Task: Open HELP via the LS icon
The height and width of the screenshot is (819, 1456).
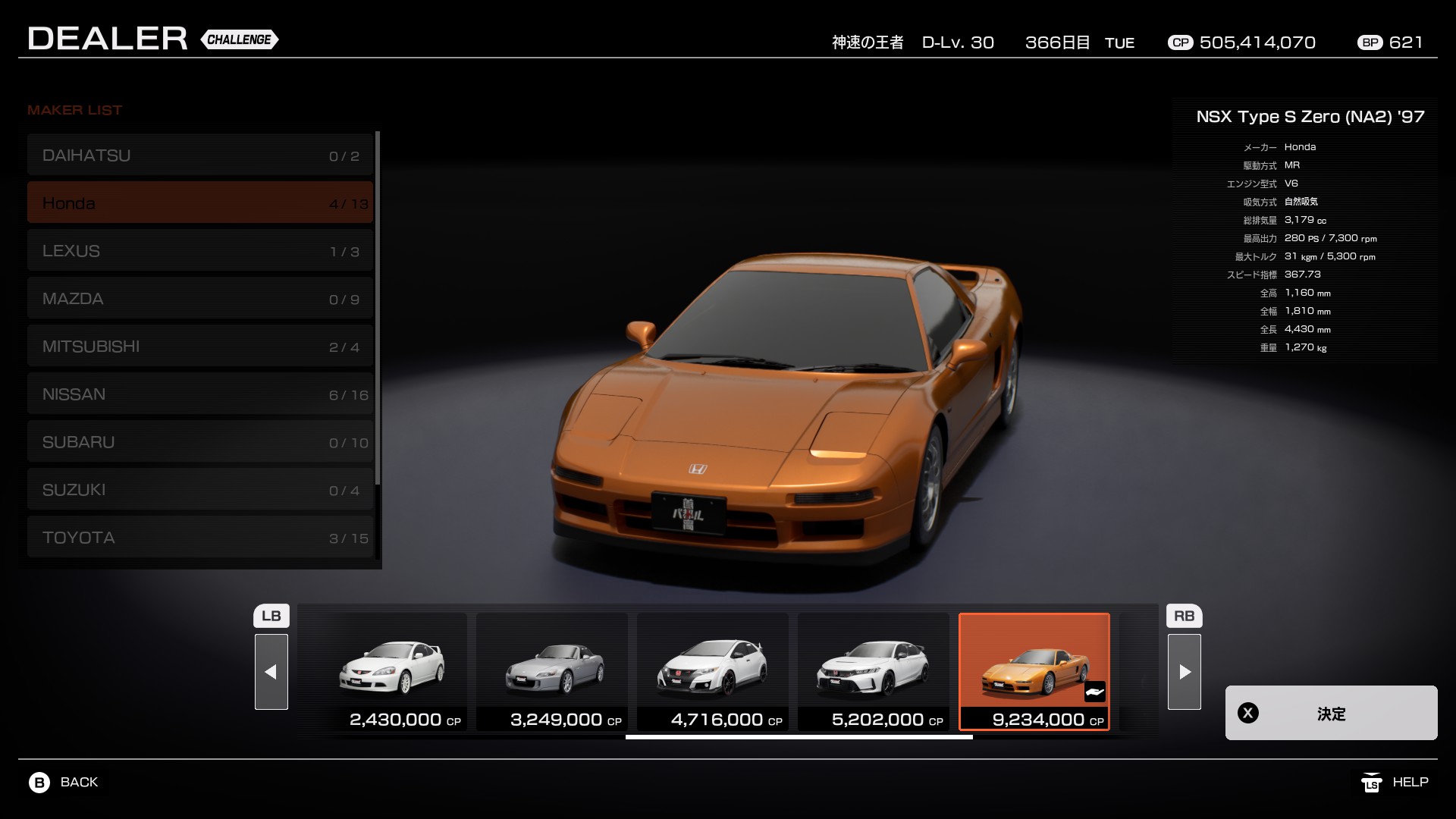Action: [x=1371, y=782]
